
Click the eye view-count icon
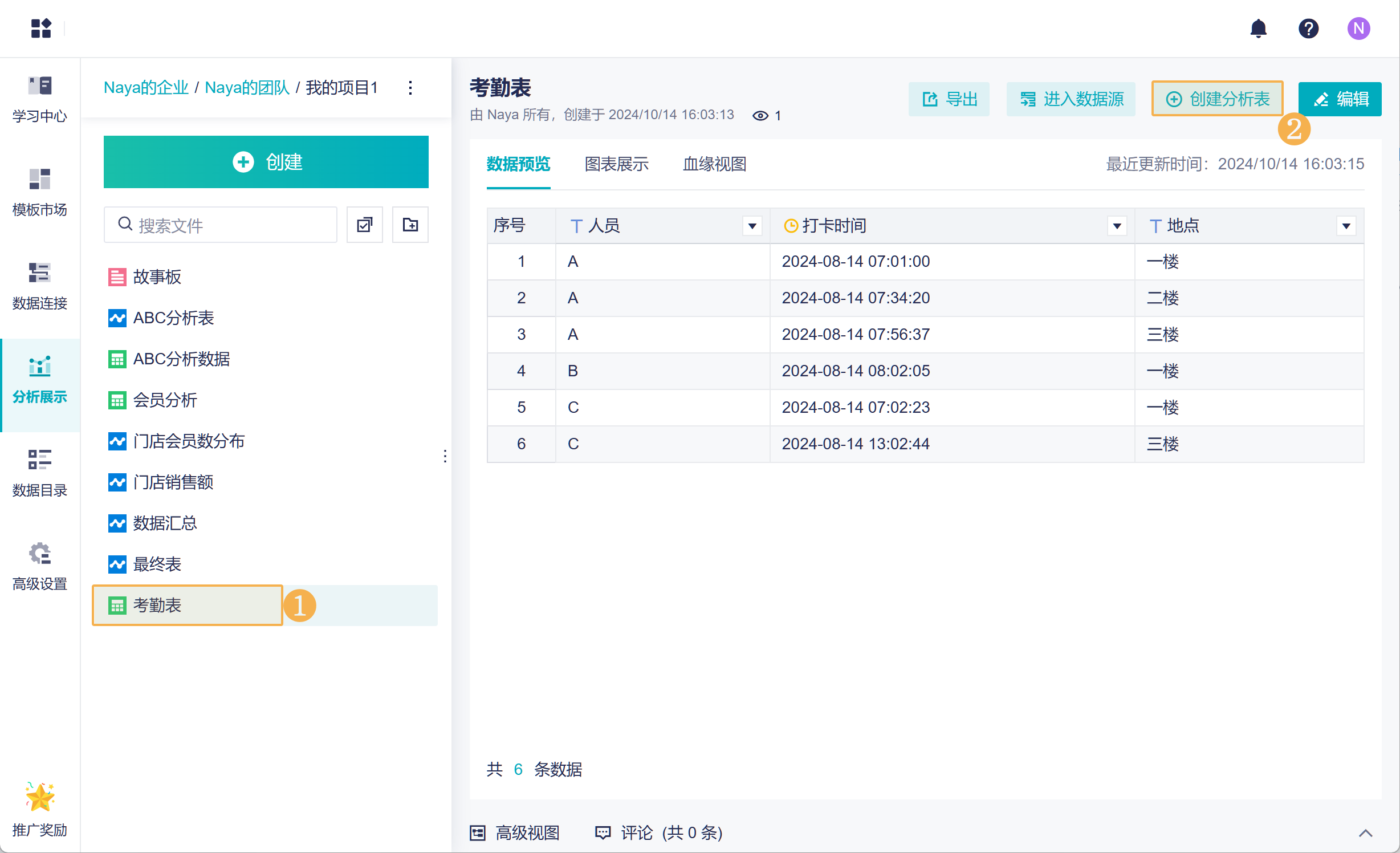(x=760, y=116)
